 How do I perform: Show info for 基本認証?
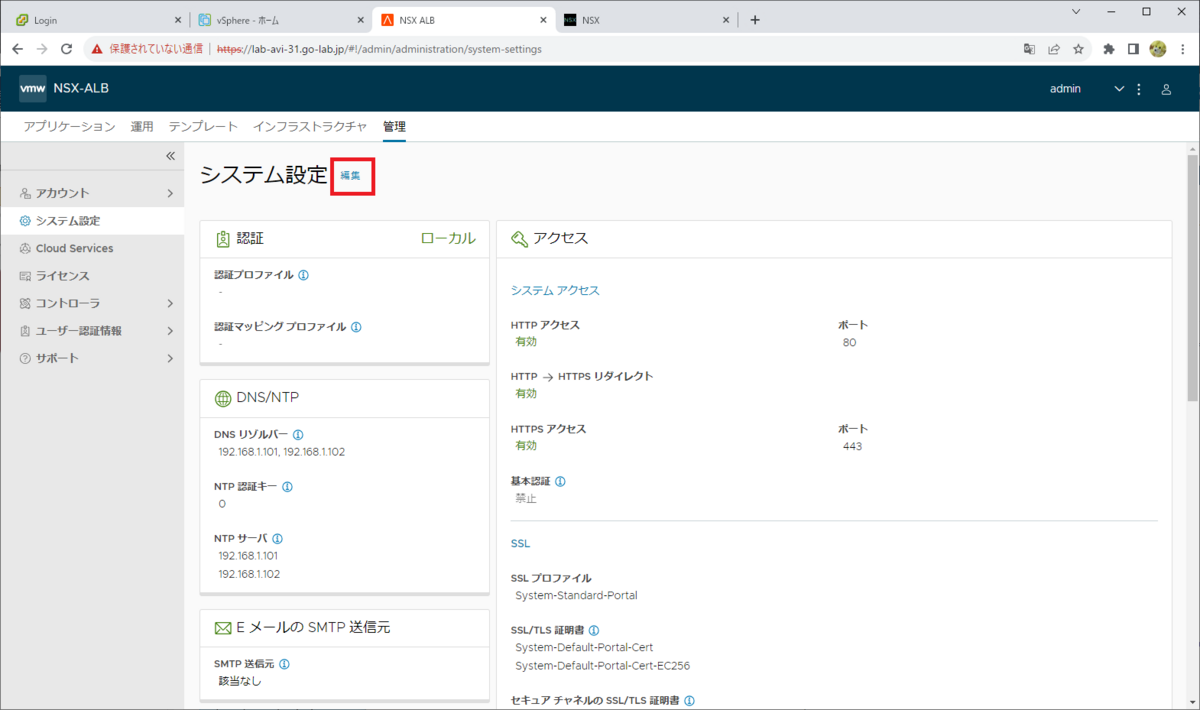click(x=560, y=481)
